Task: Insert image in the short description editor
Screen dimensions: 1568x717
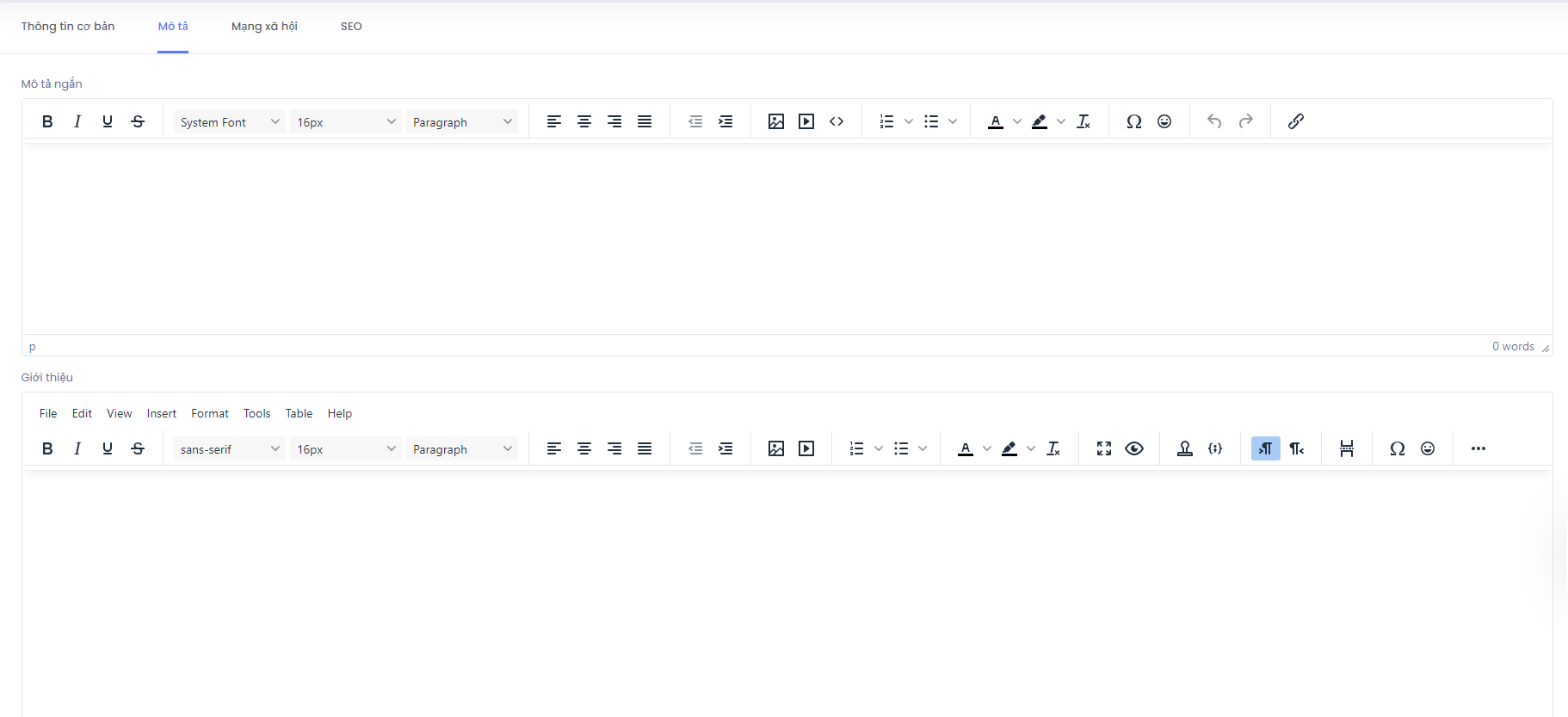Action: click(x=775, y=121)
